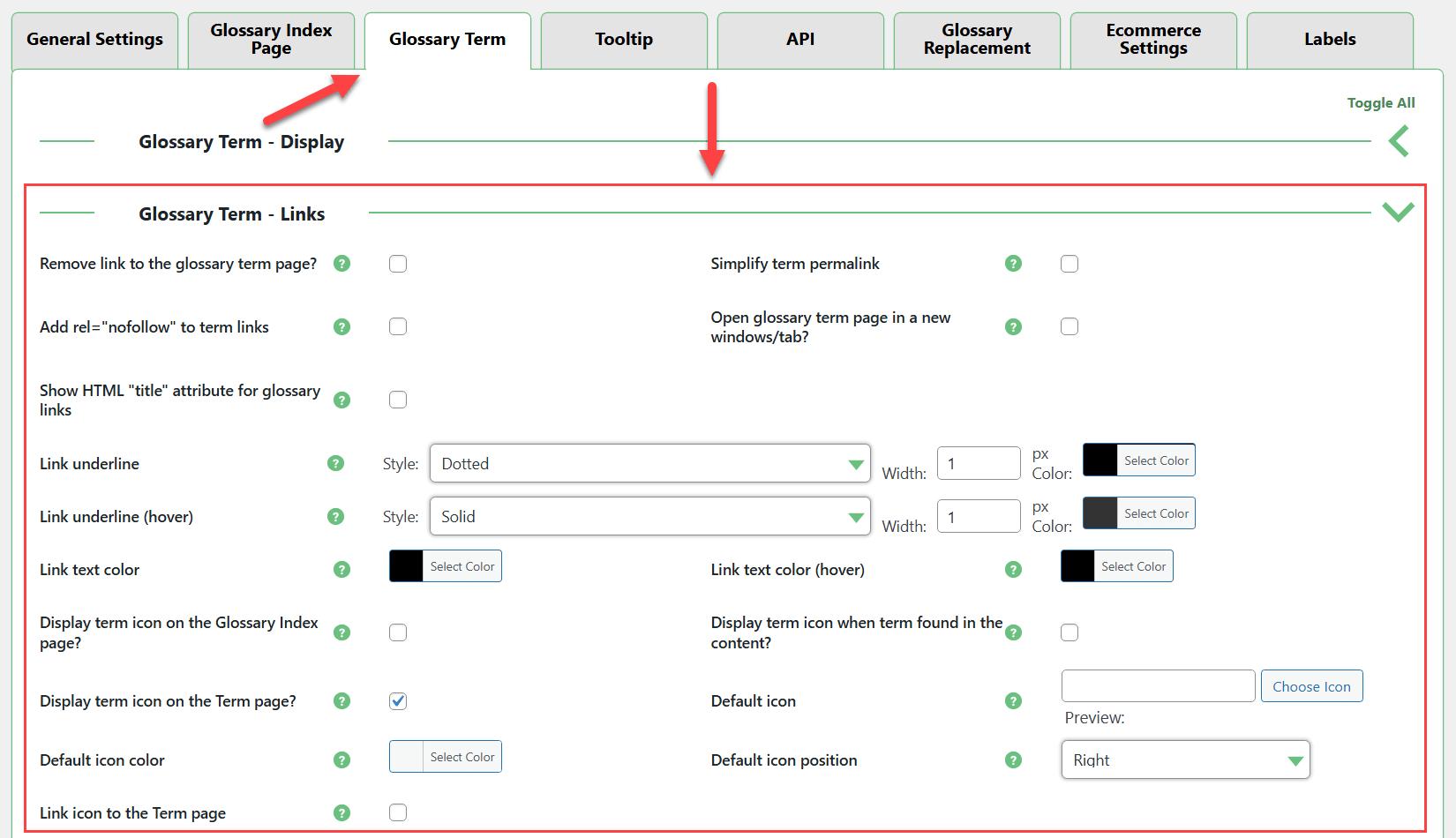Open the Default icon position dropdown

pyautogui.click(x=1185, y=760)
